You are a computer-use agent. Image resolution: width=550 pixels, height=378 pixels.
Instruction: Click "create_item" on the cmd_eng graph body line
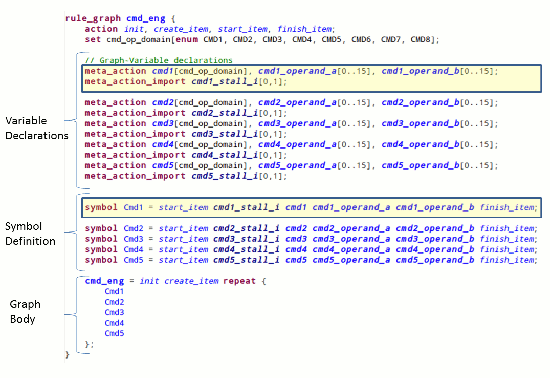(191, 281)
